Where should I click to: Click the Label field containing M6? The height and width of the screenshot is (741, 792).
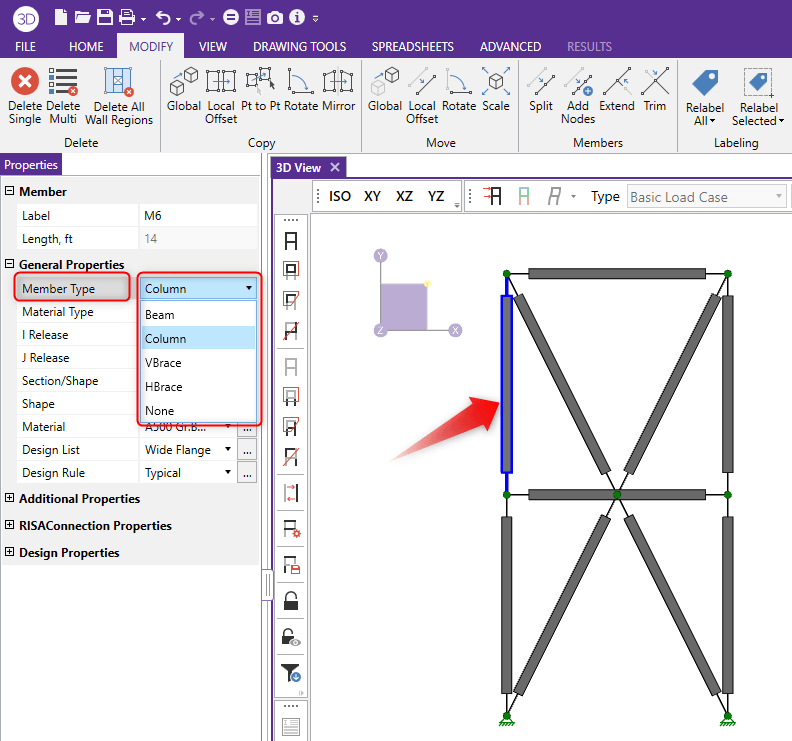click(x=198, y=215)
